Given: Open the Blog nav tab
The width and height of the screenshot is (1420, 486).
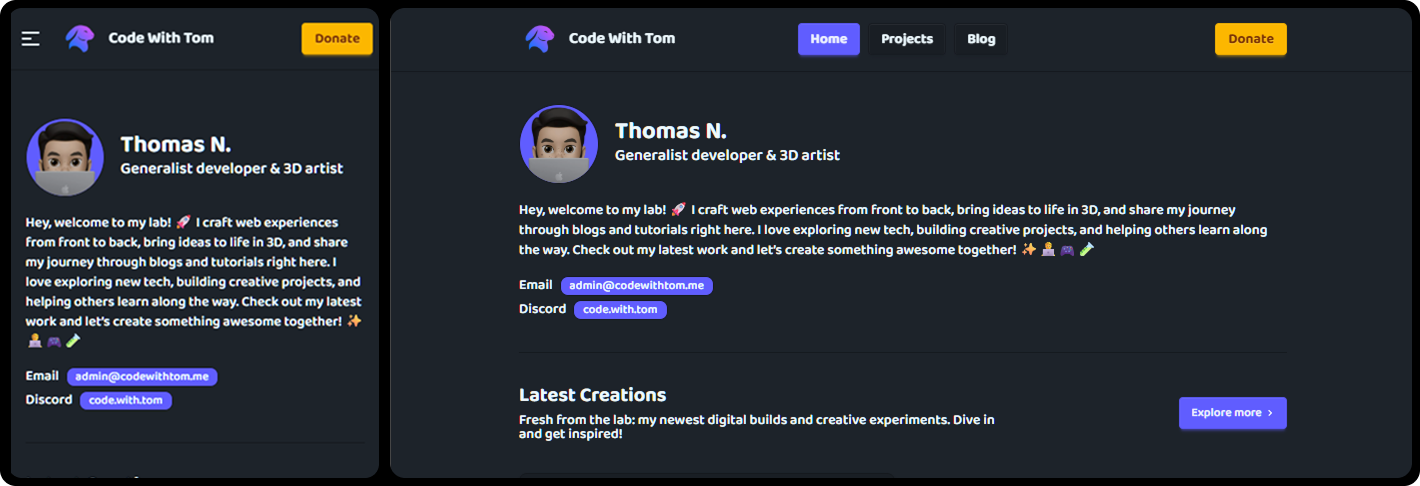Looking at the screenshot, I should coord(981,39).
